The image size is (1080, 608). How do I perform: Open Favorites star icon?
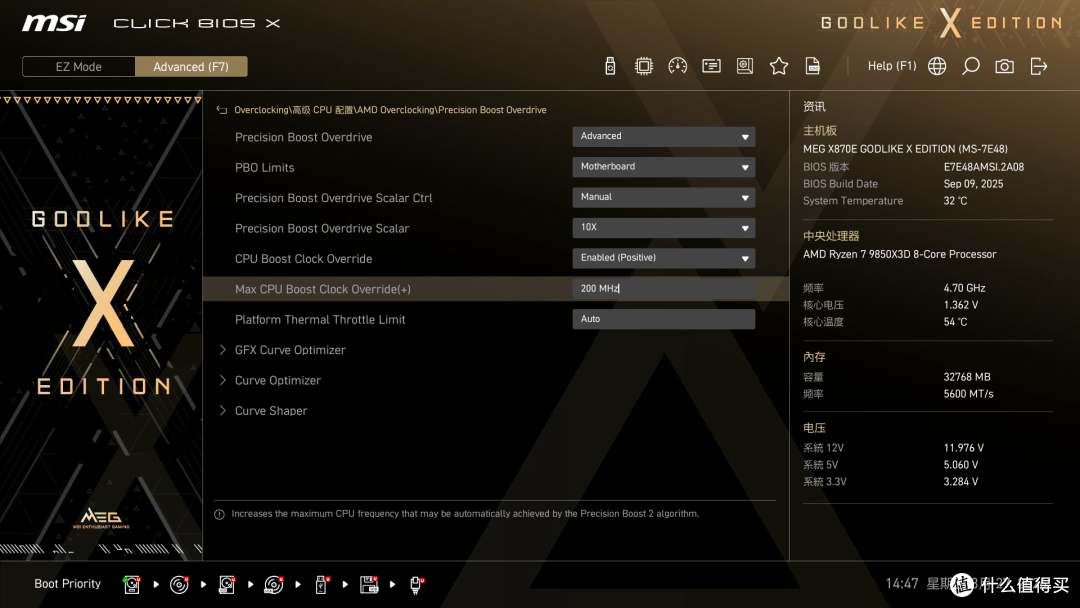pos(779,66)
